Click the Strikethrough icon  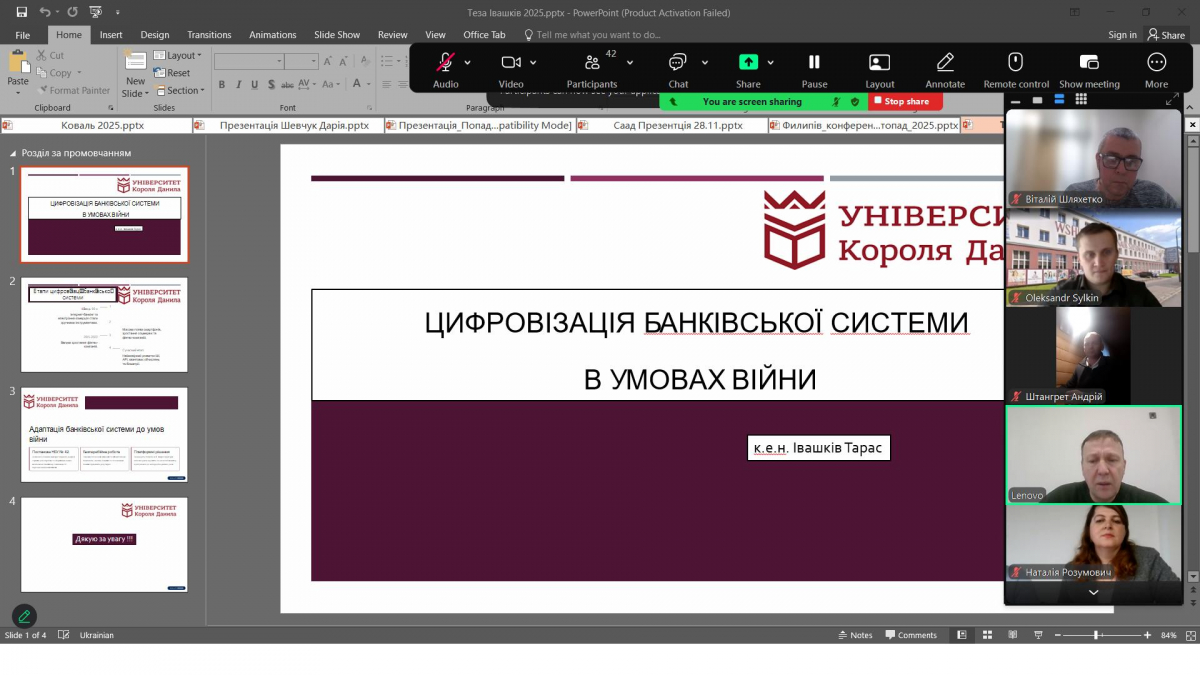click(288, 83)
